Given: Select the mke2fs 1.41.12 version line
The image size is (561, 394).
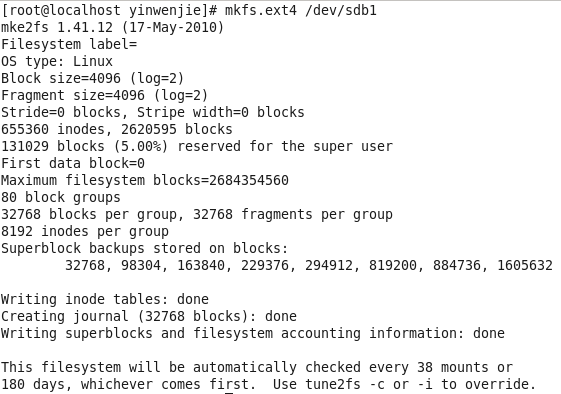Looking at the screenshot, I should click(113, 28).
